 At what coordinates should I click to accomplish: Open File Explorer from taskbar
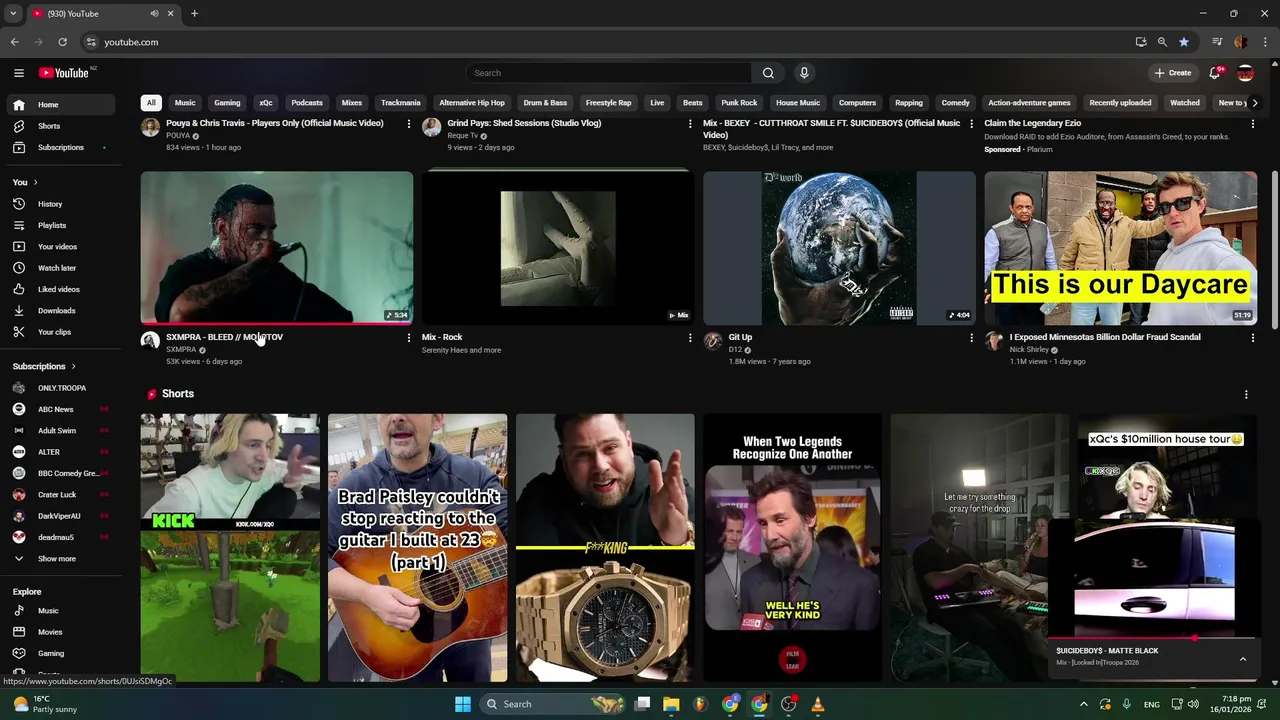coord(671,704)
